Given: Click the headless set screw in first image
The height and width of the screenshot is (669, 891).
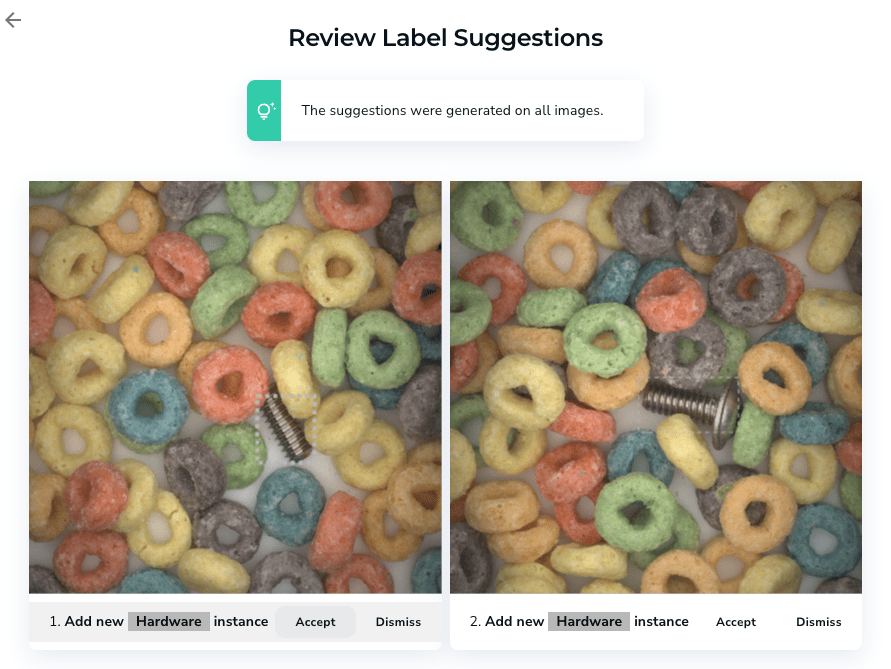Looking at the screenshot, I should 288,427.
